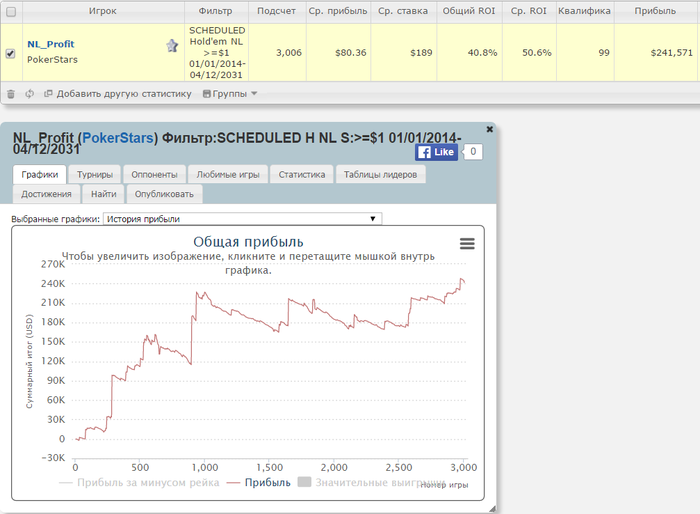The image size is (700, 514).
Task: Sort by Ср. прибыль column header
Action: click(x=338, y=11)
